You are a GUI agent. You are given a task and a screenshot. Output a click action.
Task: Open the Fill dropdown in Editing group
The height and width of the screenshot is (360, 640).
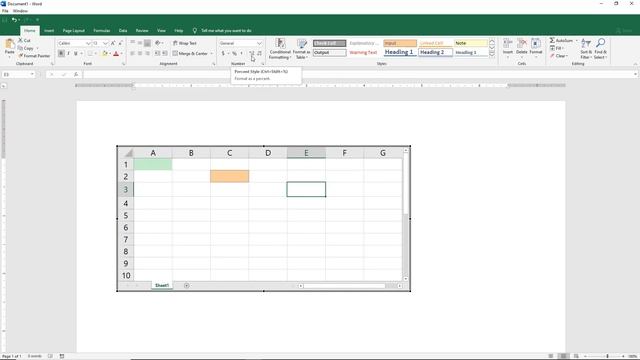557,48
